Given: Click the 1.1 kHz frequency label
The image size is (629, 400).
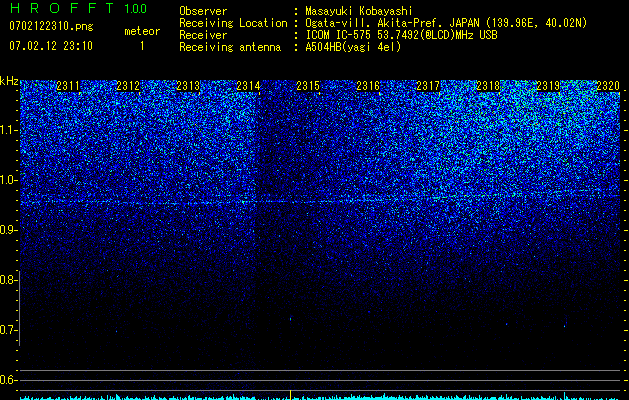Looking at the screenshot, I should pos(8,130).
